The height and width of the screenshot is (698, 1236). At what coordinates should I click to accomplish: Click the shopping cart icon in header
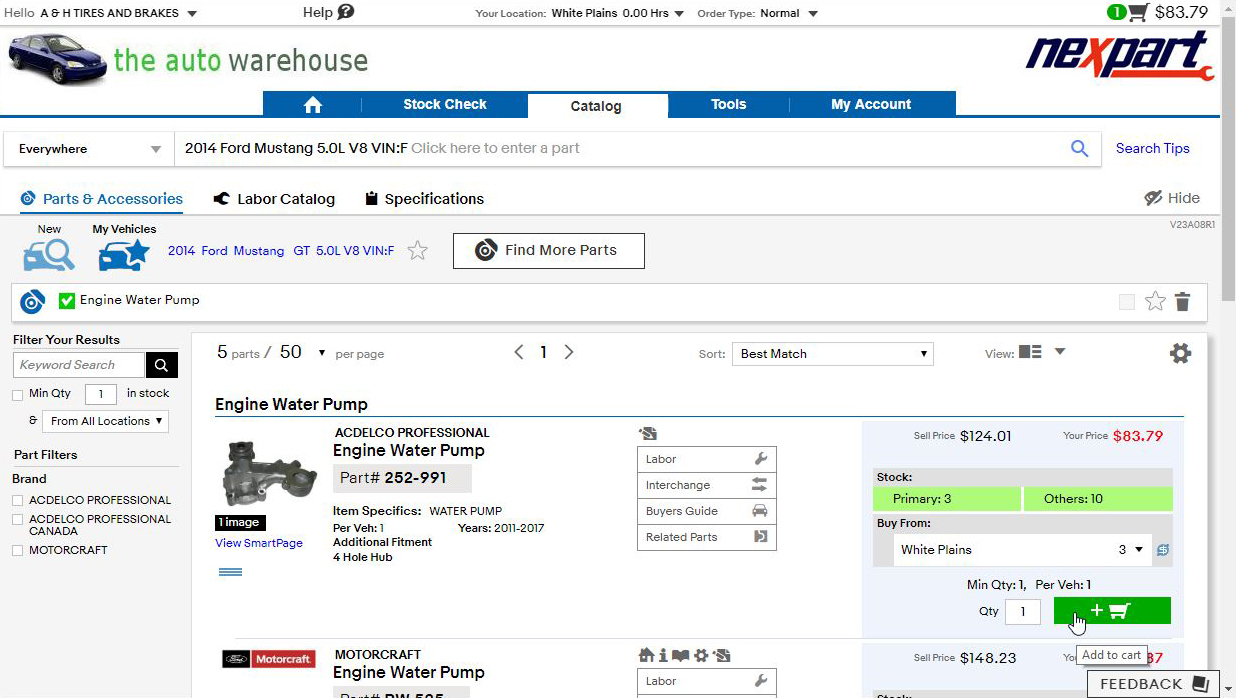tap(1138, 13)
